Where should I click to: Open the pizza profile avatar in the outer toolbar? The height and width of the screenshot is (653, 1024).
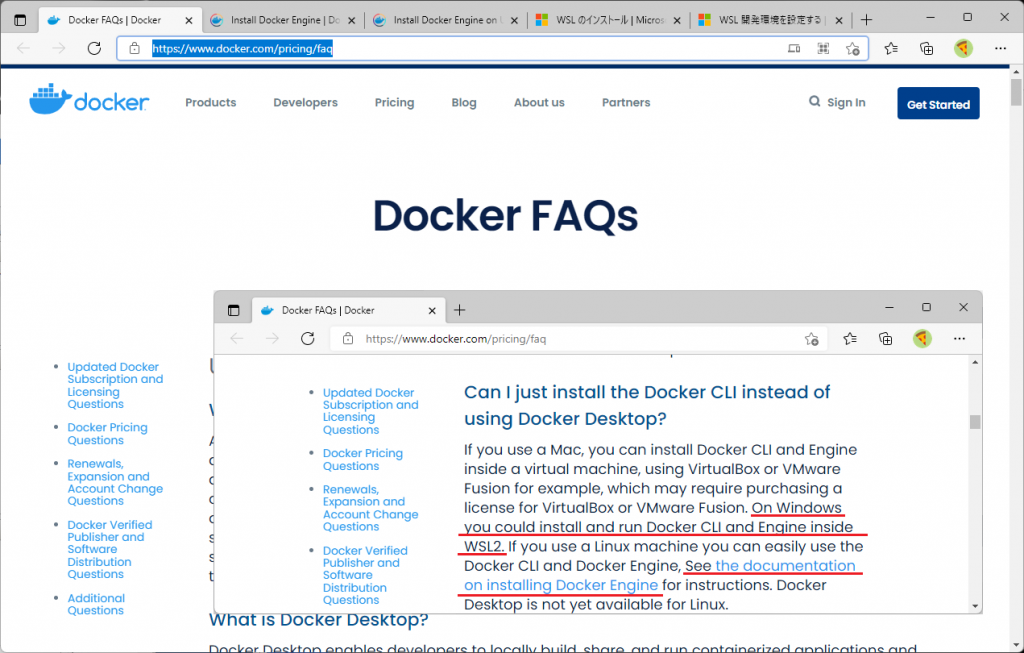click(963, 48)
